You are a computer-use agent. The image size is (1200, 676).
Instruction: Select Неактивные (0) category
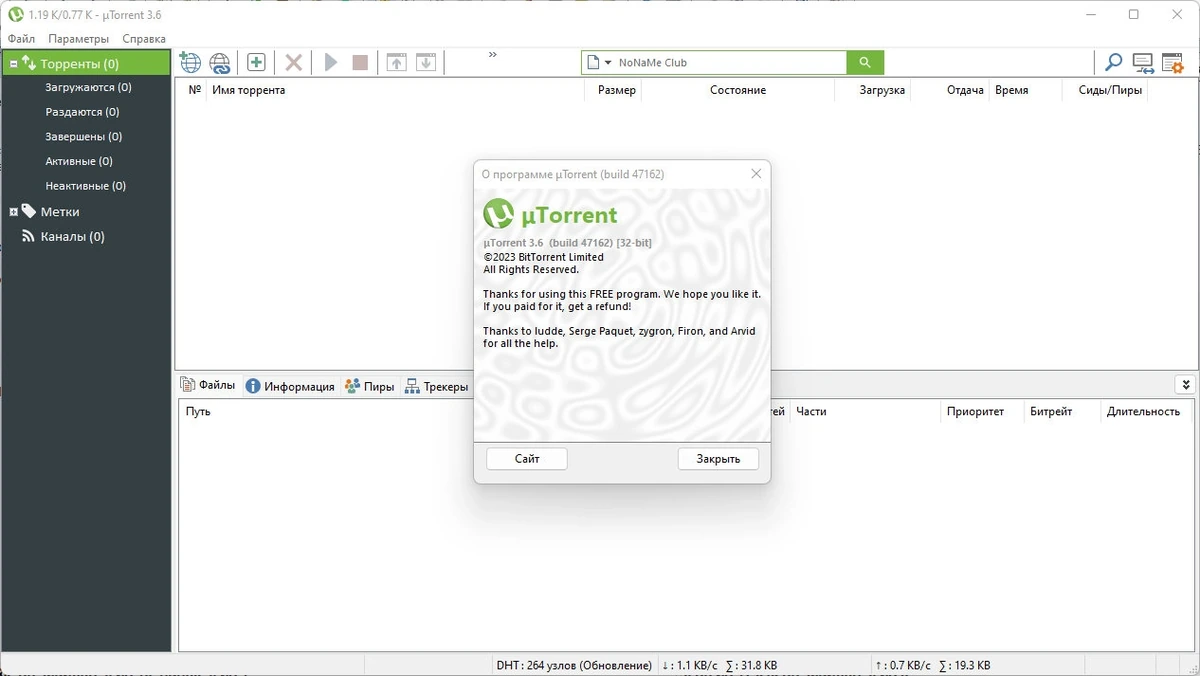click(x=86, y=186)
